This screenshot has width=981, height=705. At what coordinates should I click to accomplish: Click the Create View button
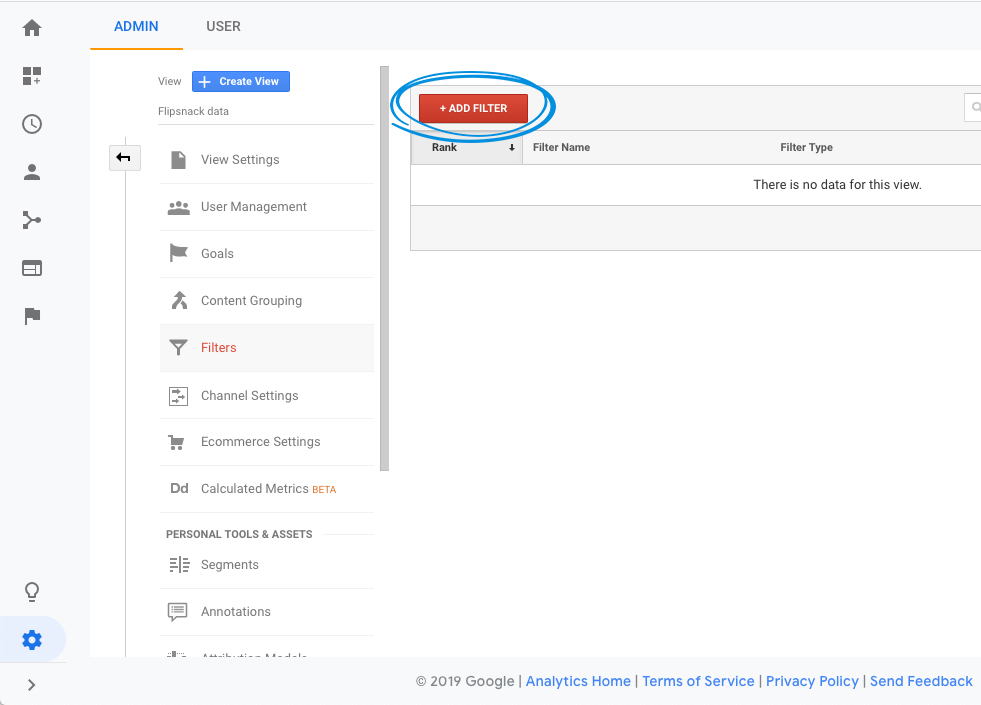click(241, 81)
